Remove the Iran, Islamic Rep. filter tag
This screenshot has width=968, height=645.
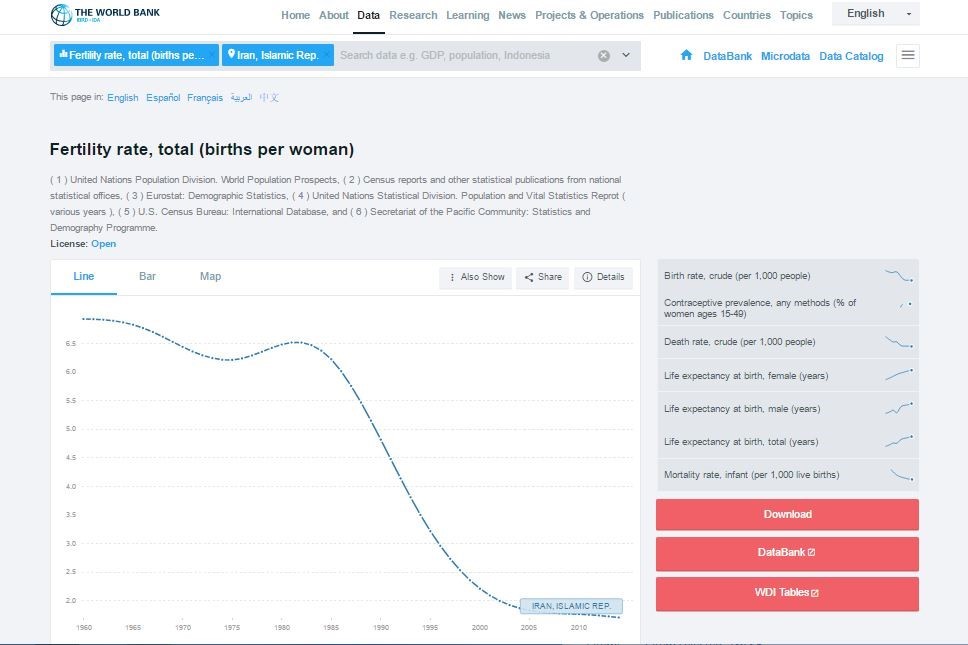327,55
